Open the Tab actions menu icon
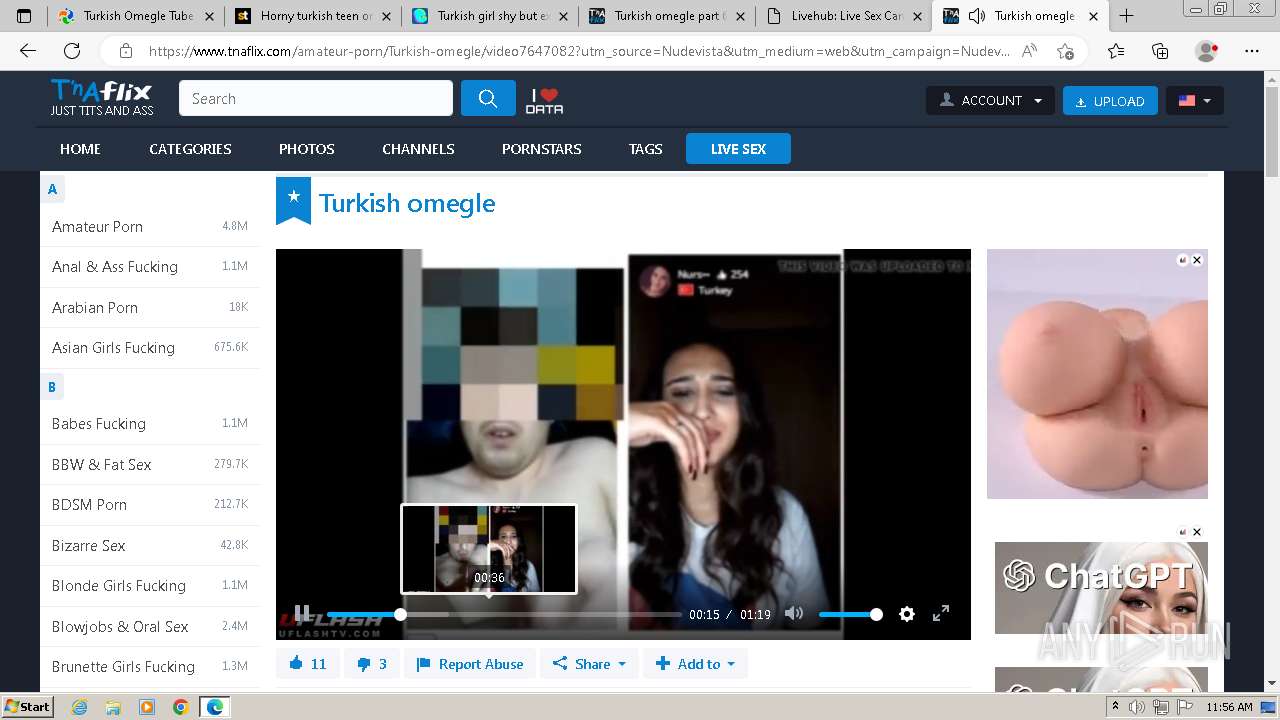 [24, 16]
